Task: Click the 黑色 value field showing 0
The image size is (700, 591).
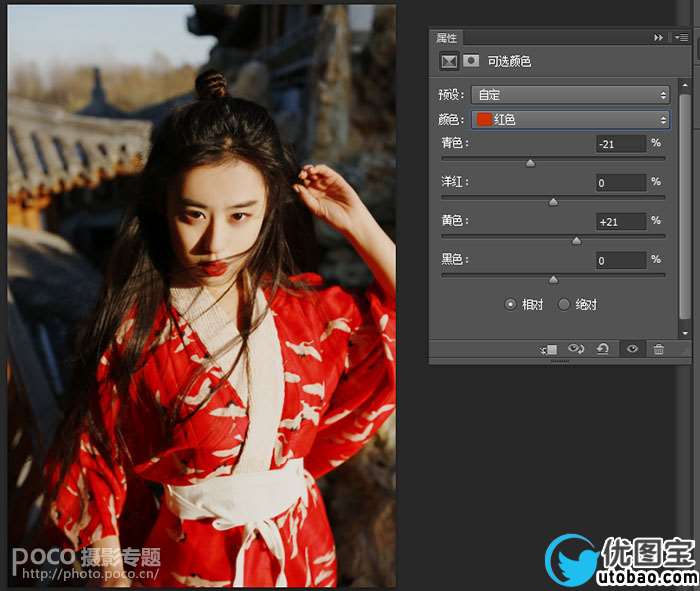Action: pyautogui.click(x=621, y=261)
